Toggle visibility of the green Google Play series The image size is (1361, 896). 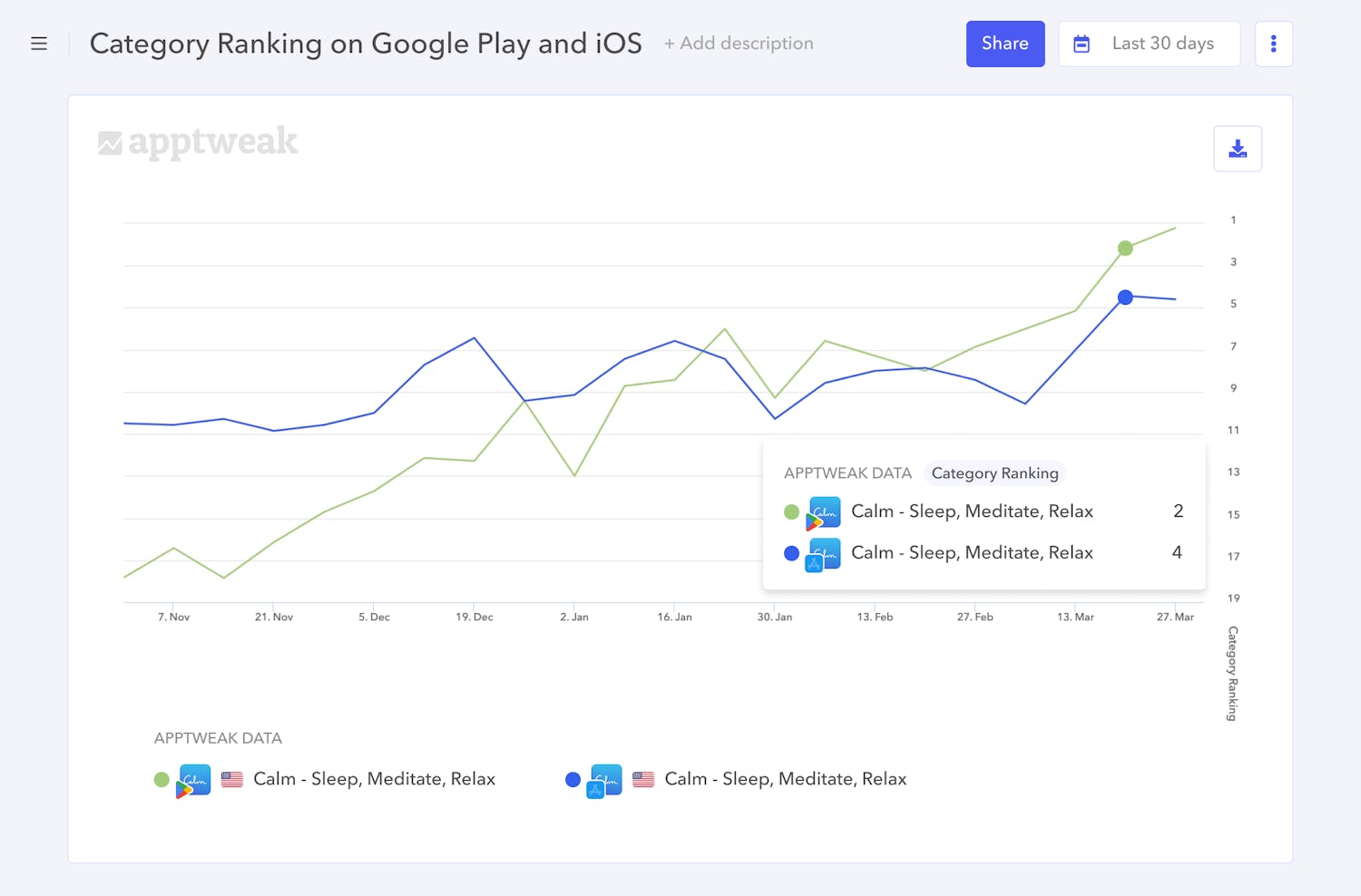pyautogui.click(x=161, y=779)
